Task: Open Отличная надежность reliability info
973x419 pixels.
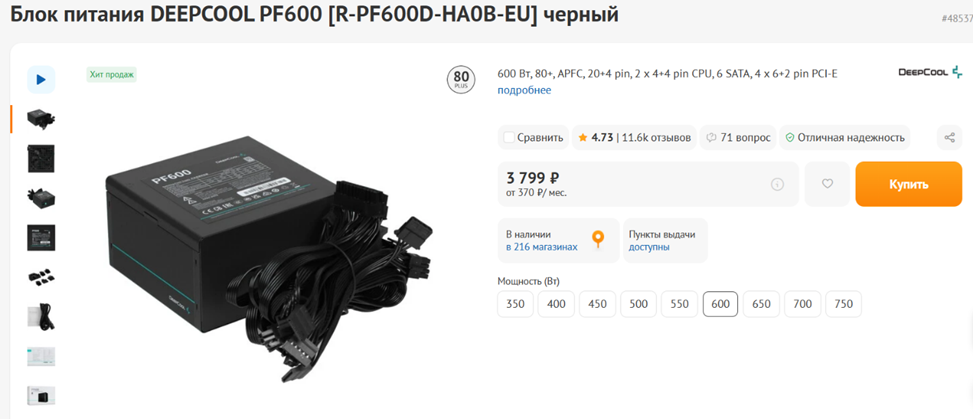Action: click(845, 137)
